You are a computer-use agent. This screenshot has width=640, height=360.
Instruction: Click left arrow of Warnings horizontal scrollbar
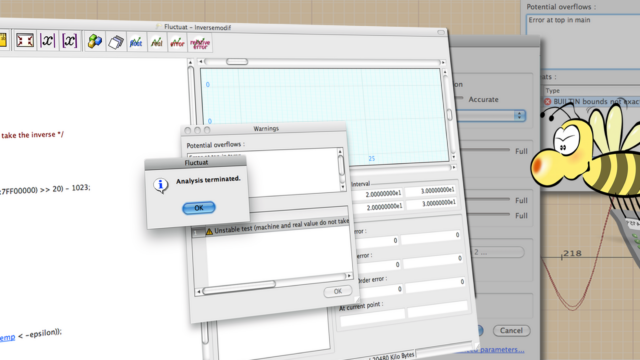pyautogui.click(x=199, y=291)
